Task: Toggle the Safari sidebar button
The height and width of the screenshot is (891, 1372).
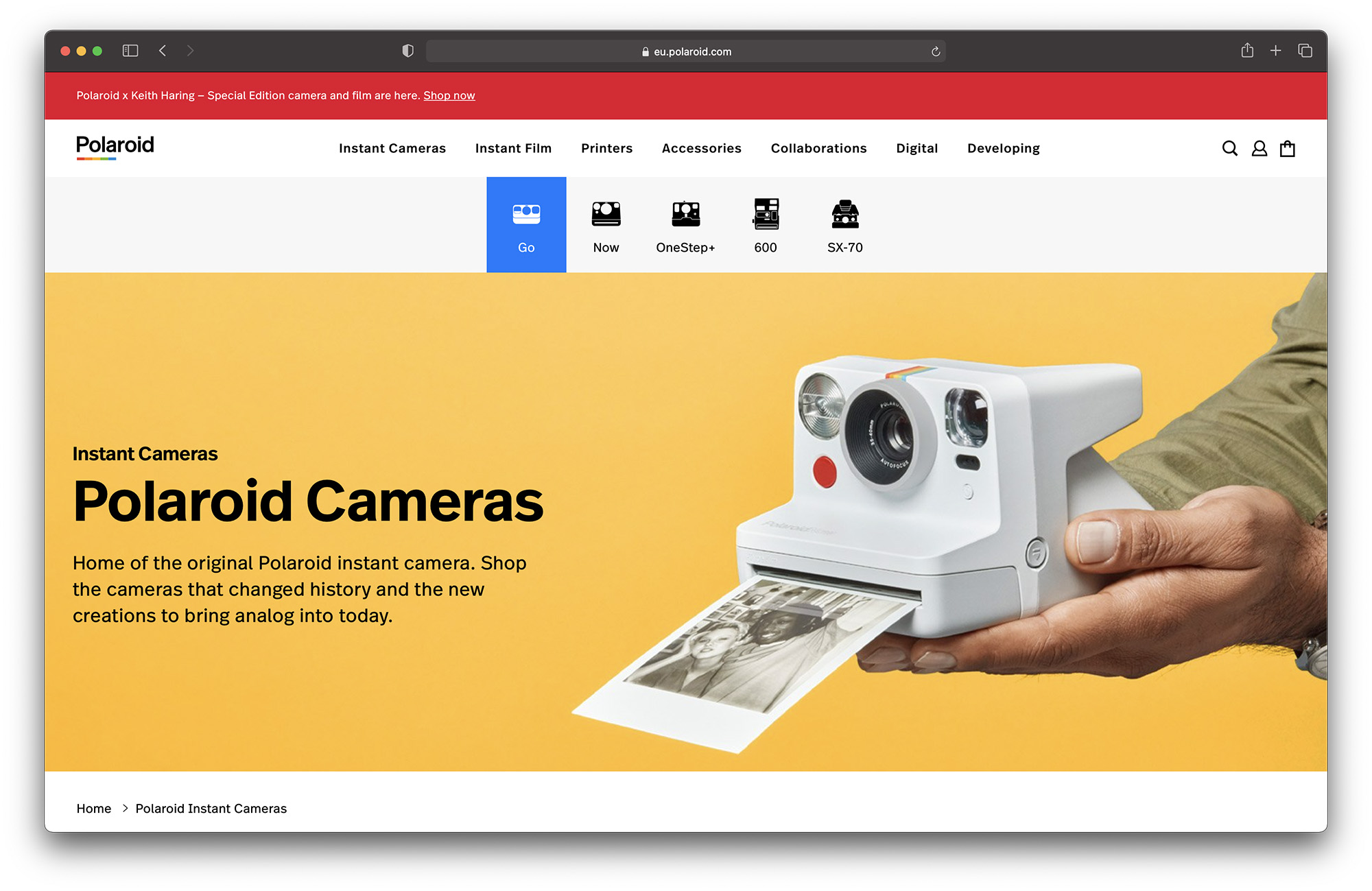Action: 130,50
